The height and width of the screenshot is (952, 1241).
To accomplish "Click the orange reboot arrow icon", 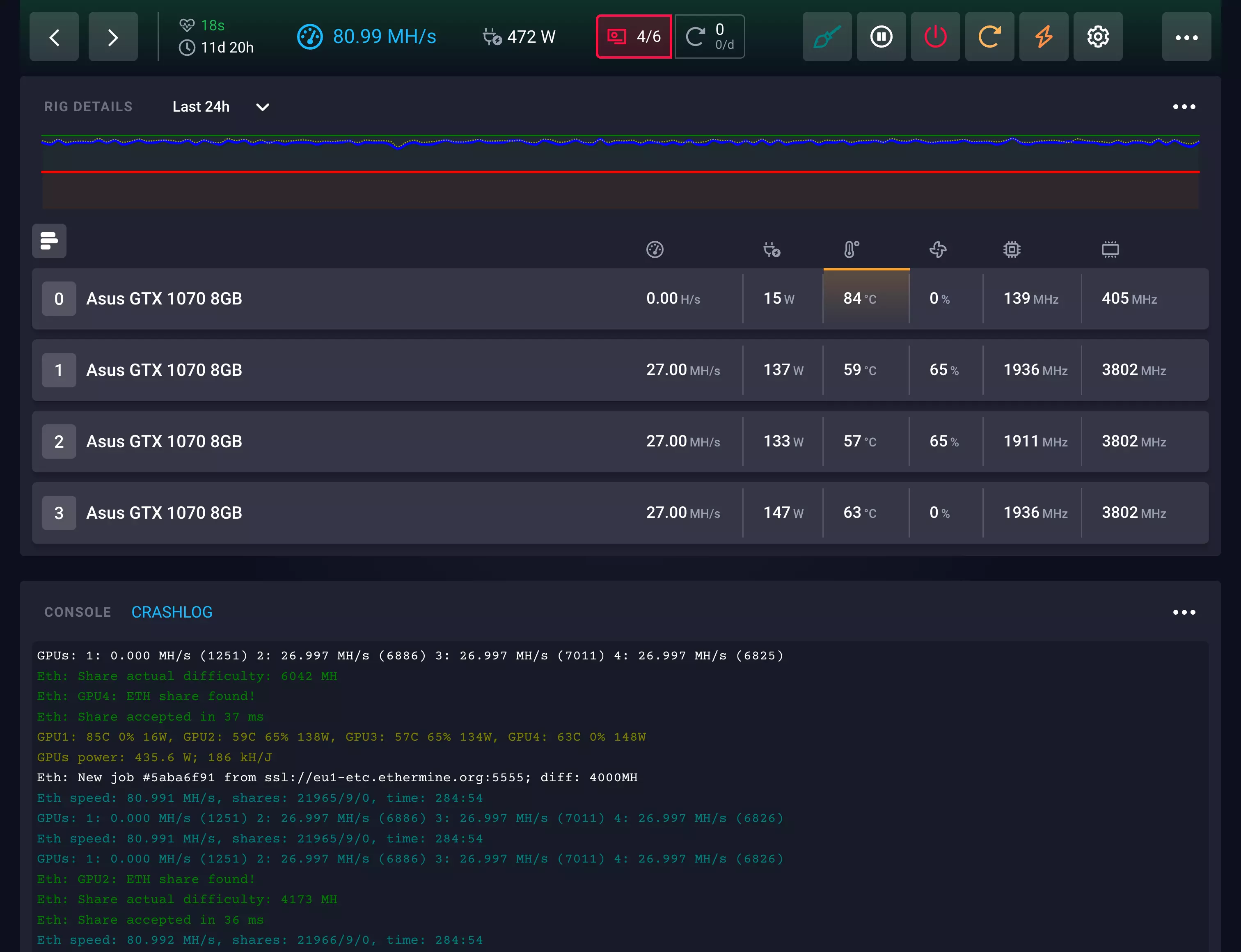I will (x=989, y=37).
